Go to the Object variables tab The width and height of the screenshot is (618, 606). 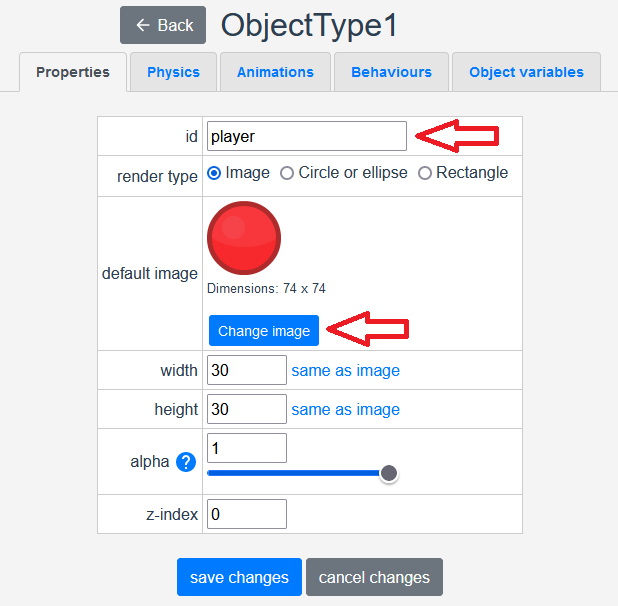[526, 72]
